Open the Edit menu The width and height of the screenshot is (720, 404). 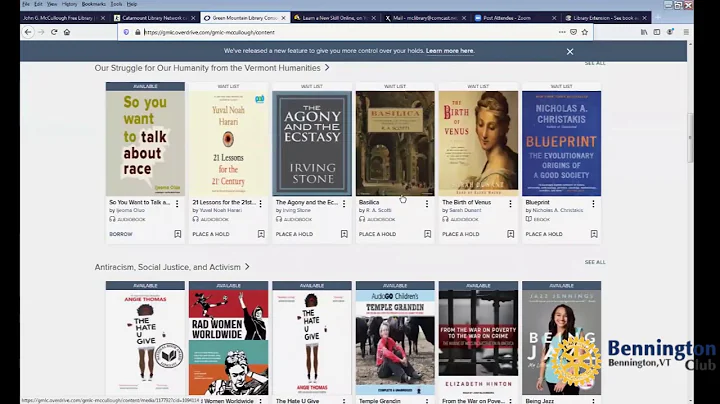[x=38, y=4]
